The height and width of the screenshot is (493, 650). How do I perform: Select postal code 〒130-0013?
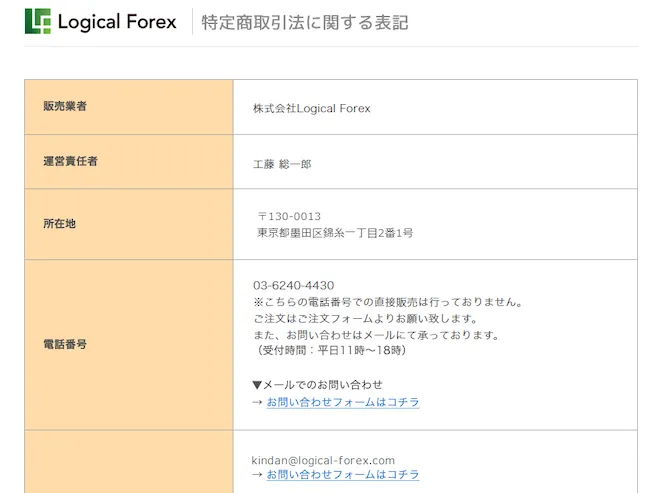coord(289,216)
